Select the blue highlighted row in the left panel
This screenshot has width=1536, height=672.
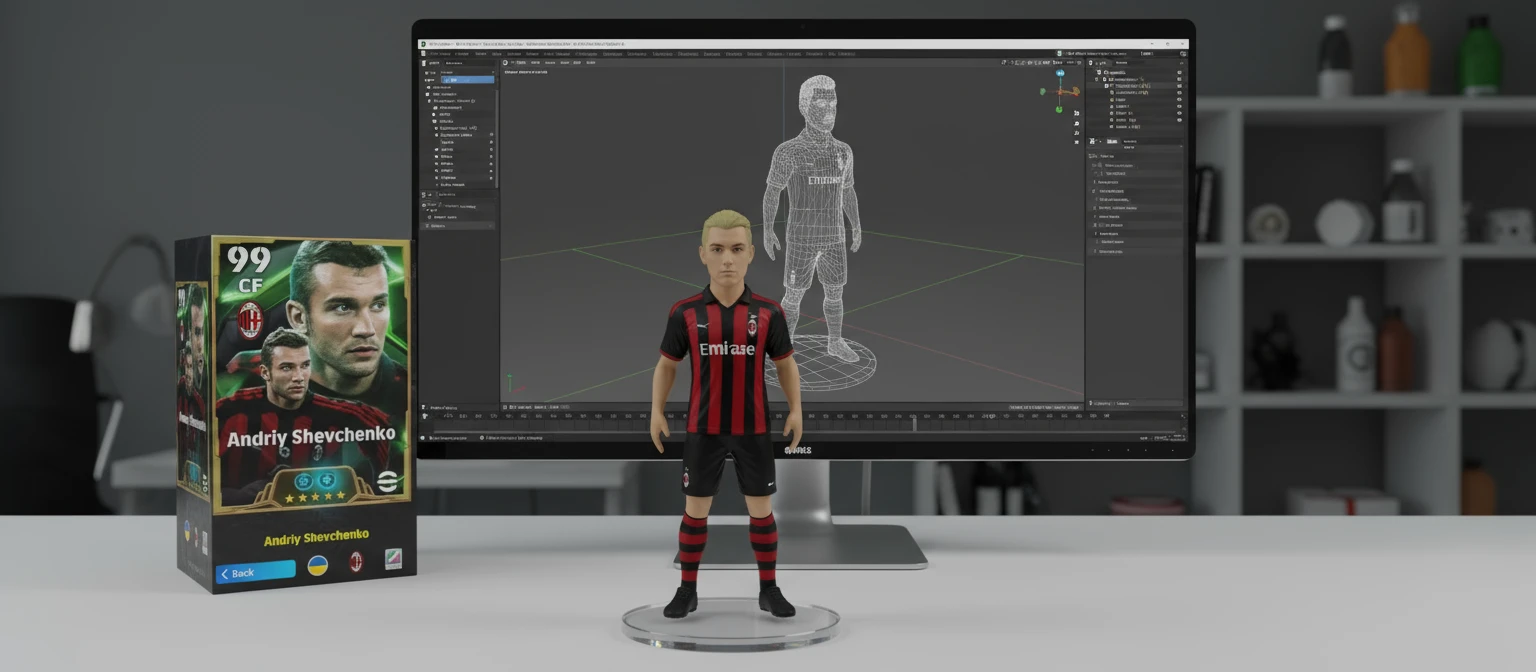(466, 79)
